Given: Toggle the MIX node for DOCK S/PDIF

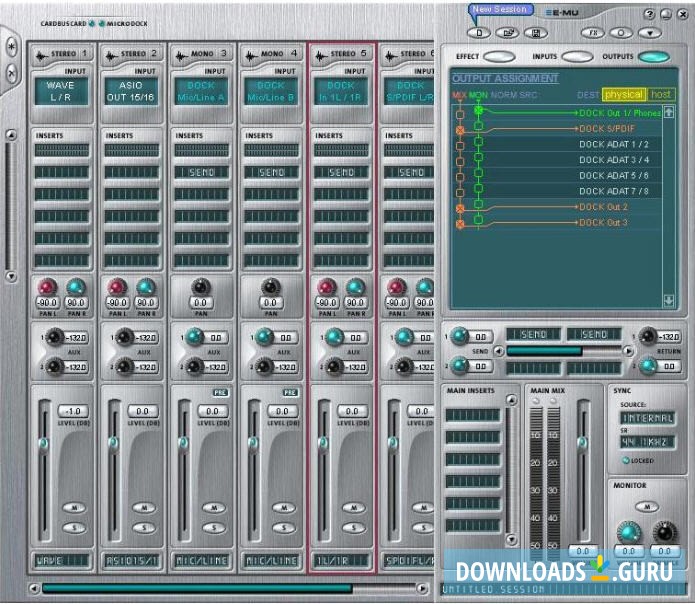Looking at the screenshot, I should coord(460,130).
